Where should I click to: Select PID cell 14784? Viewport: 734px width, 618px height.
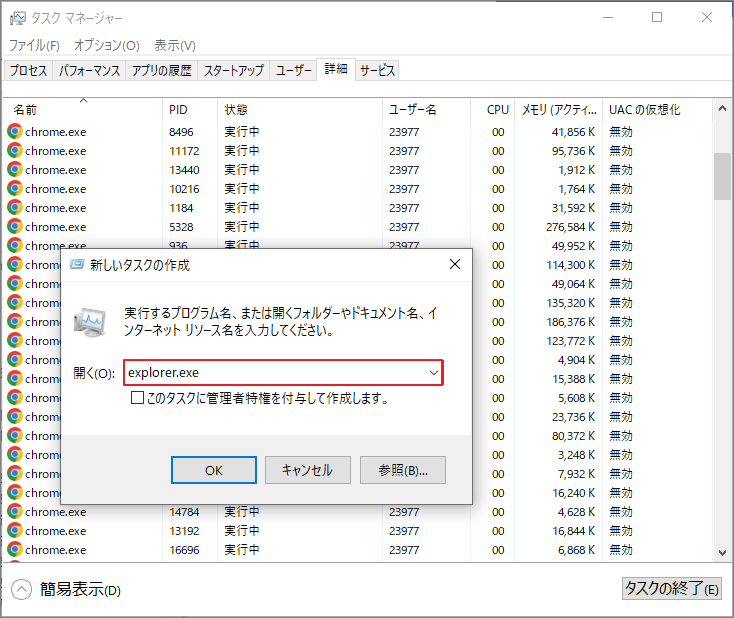[x=184, y=512]
